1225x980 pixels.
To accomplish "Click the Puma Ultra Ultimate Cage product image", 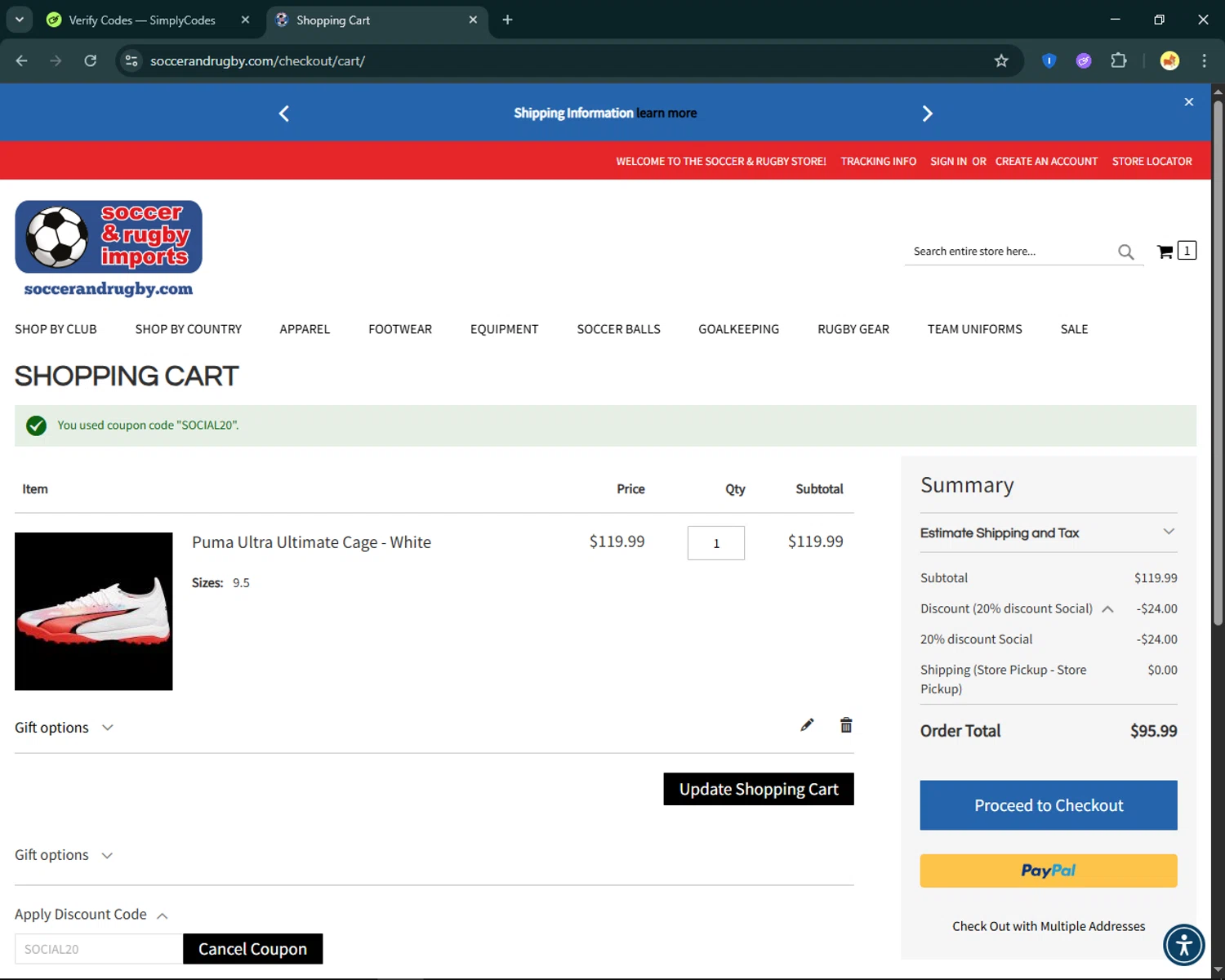I will point(94,612).
